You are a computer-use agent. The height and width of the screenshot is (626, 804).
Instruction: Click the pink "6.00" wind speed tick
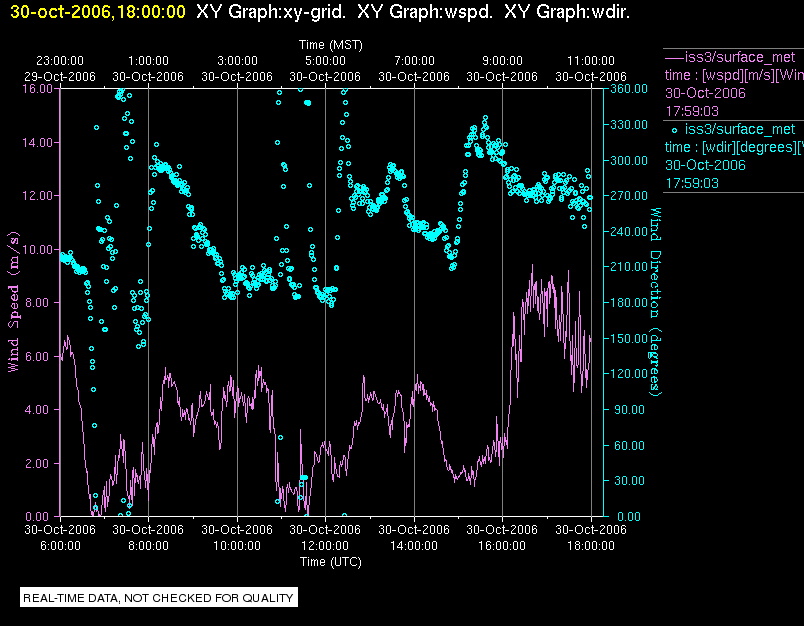coord(39,356)
